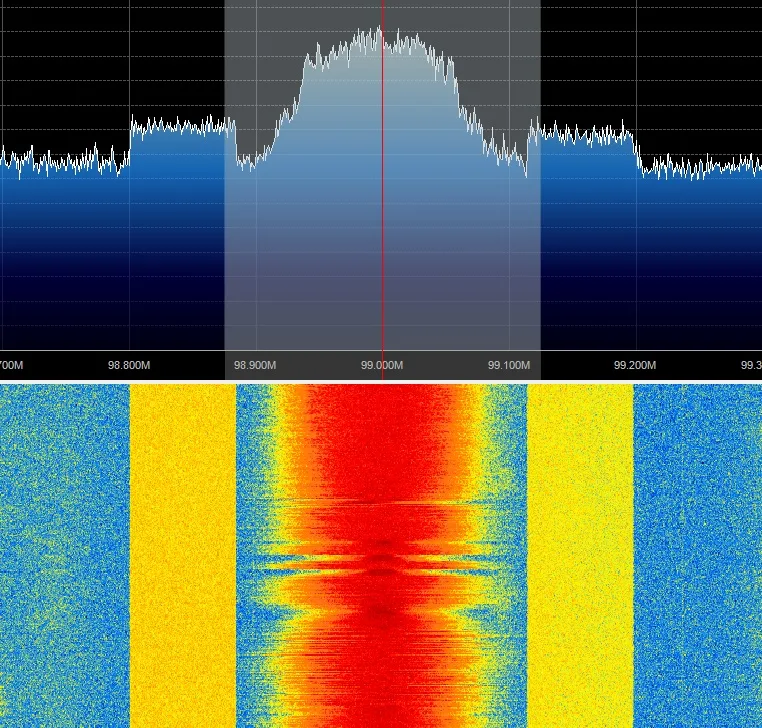Click the 98.800M frequency label
The image size is (762, 728).
click(x=129, y=365)
